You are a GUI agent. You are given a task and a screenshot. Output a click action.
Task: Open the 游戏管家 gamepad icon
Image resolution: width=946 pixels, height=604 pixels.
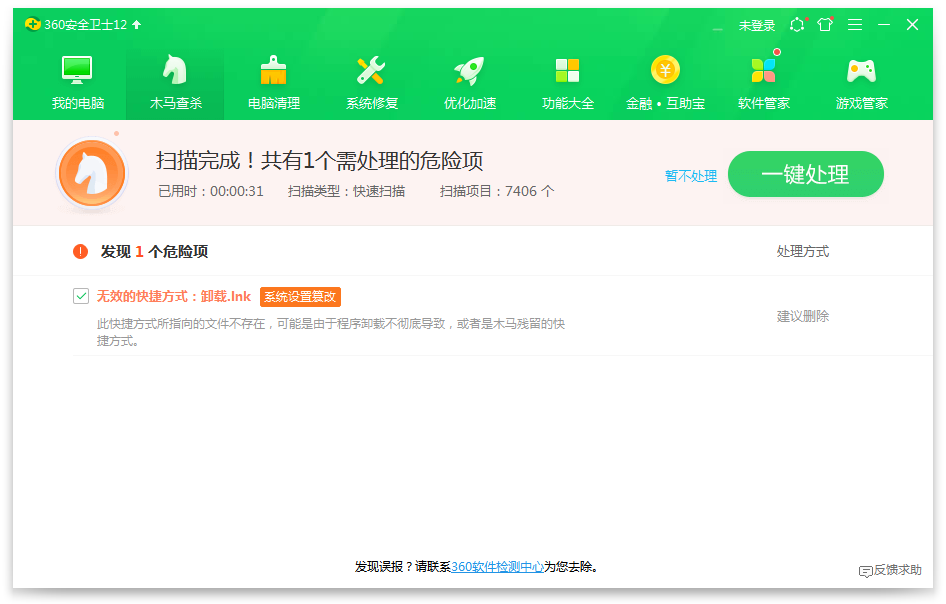pyautogui.click(x=862, y=71)
